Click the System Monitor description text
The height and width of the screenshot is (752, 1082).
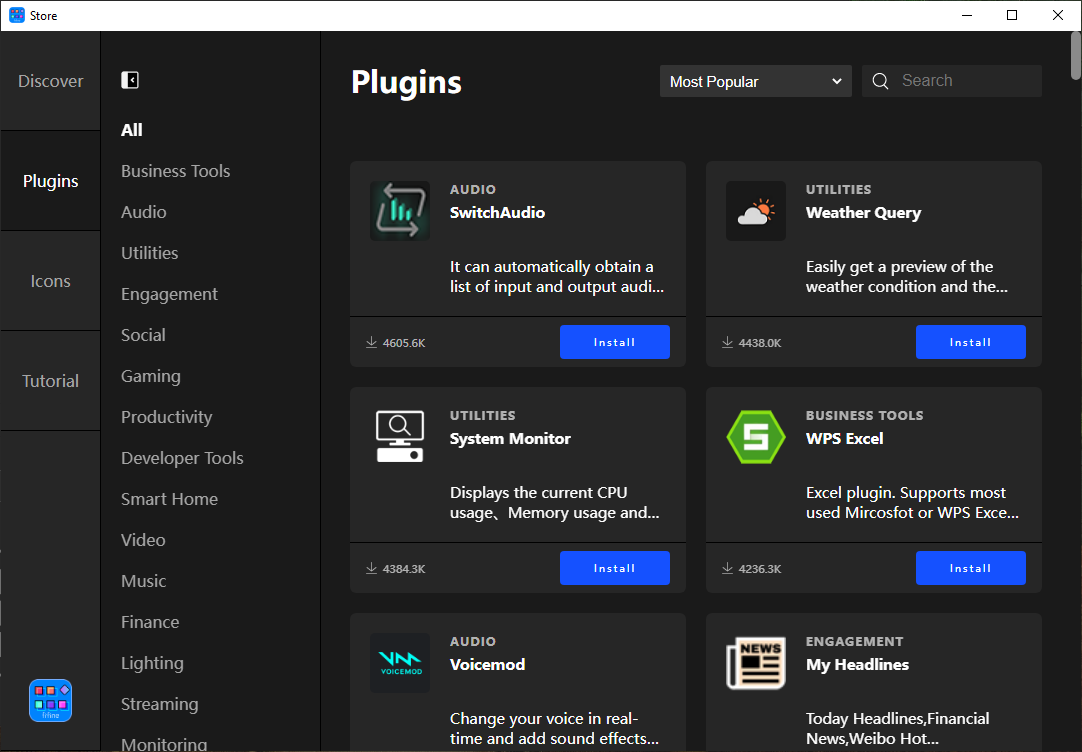[x=555, y=503]
